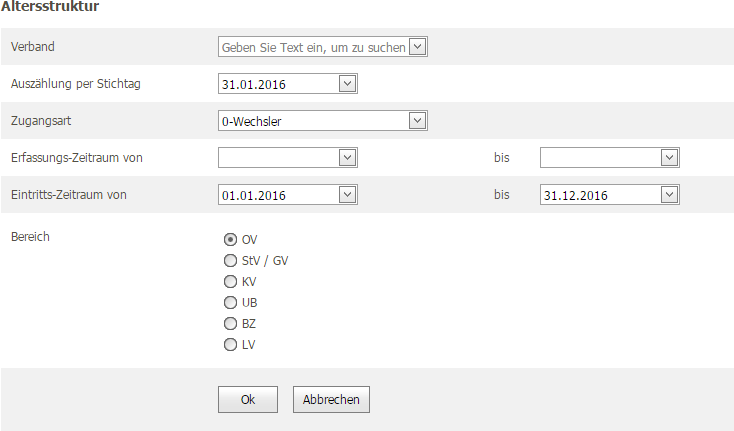The width and height of the screenshot is (734, 431).
Task: Open Eintritts-Zeitraum von date dropdown arrow
Action: [347, 195]
